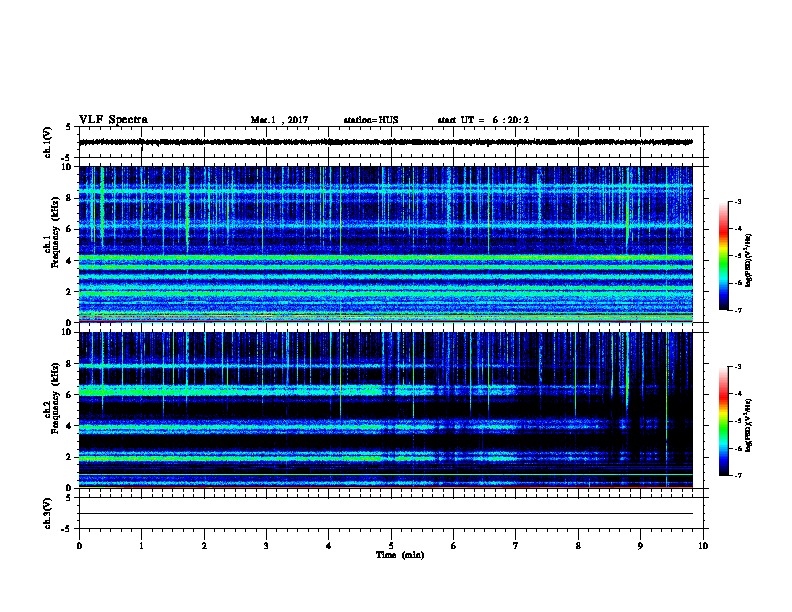Click the flat ch.3 waveform panel
The width and height of the screenshot is (792, 612).
click(x=391, y=513)
